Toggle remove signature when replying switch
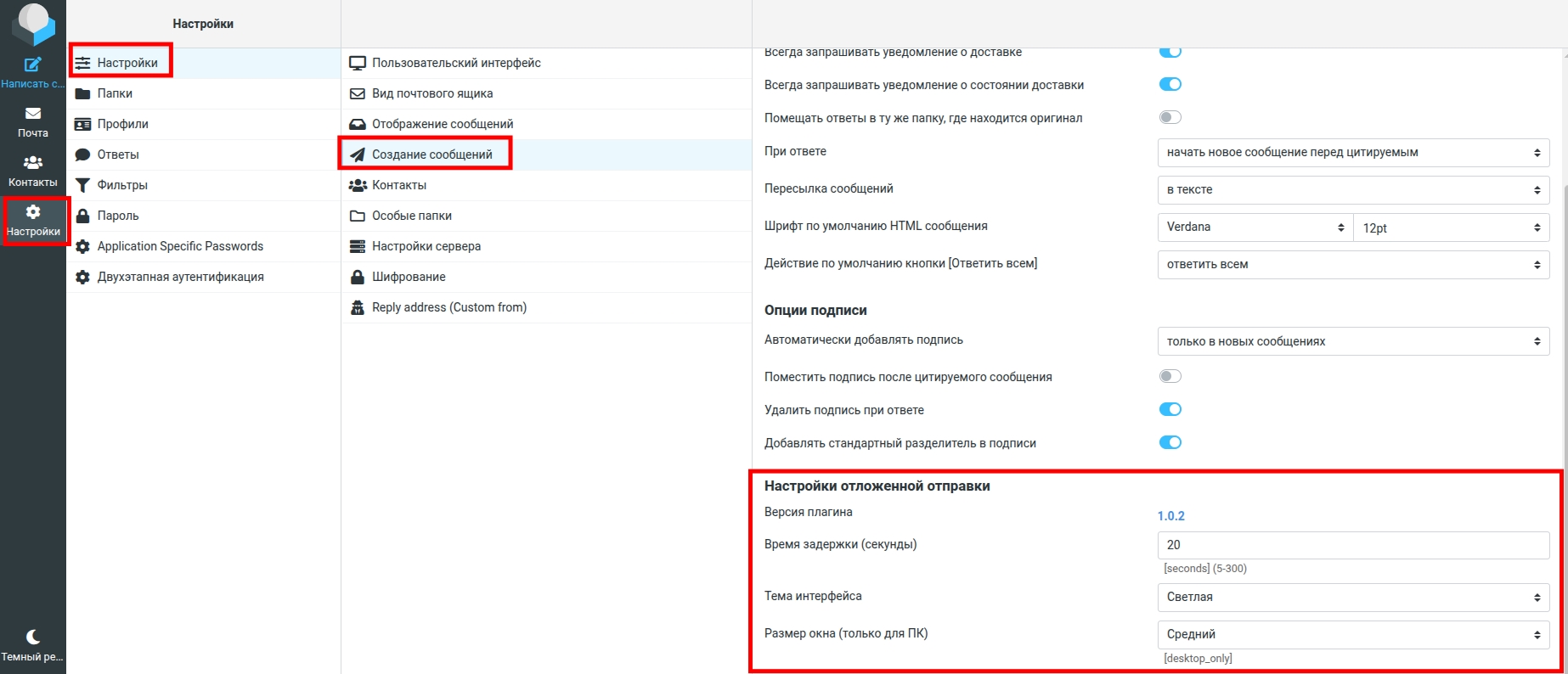 1170,409
